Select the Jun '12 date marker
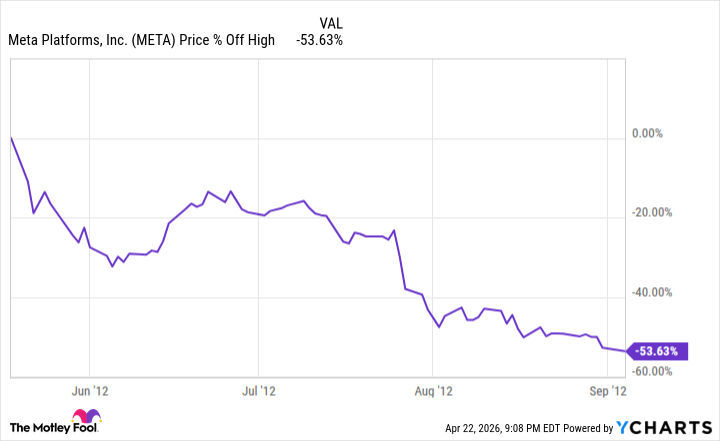The width and height of the screenshot is (720, 441). point(89,389)
